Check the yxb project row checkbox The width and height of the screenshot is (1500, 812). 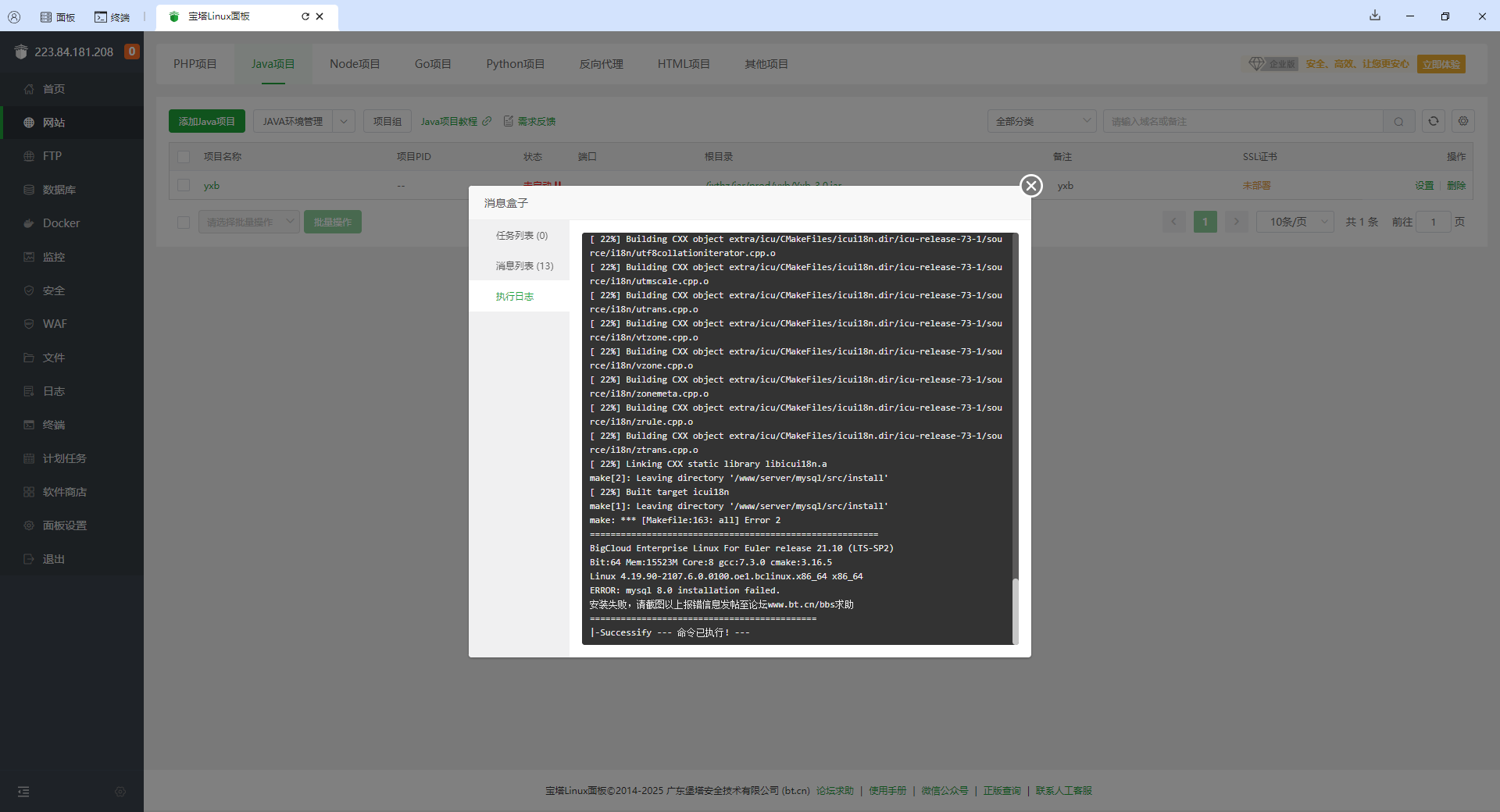(184, 186)
